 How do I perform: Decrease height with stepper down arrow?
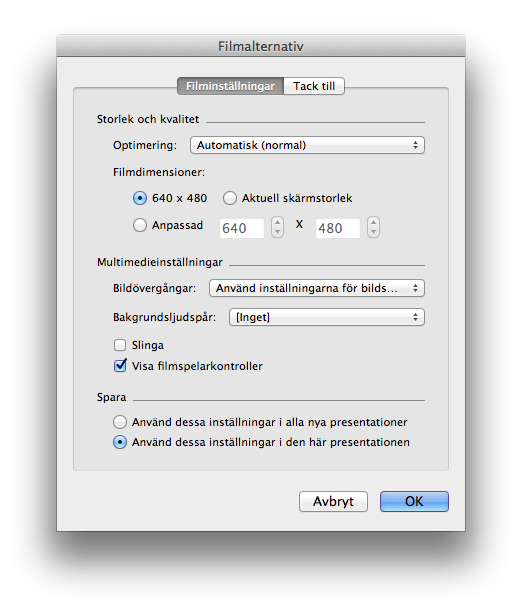click(x=373, y=232)
